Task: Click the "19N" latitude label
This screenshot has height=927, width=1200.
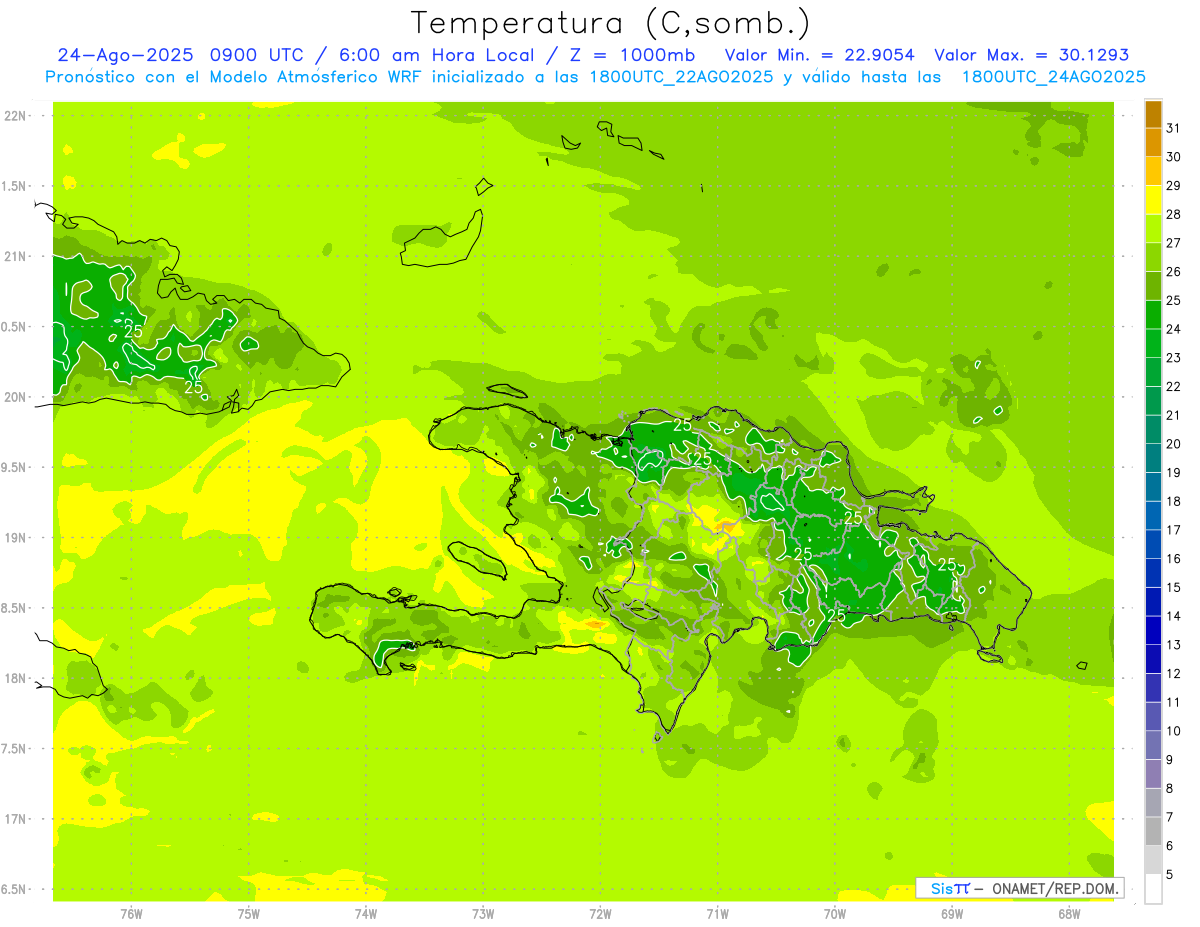Action: click(x=15, y=538)
